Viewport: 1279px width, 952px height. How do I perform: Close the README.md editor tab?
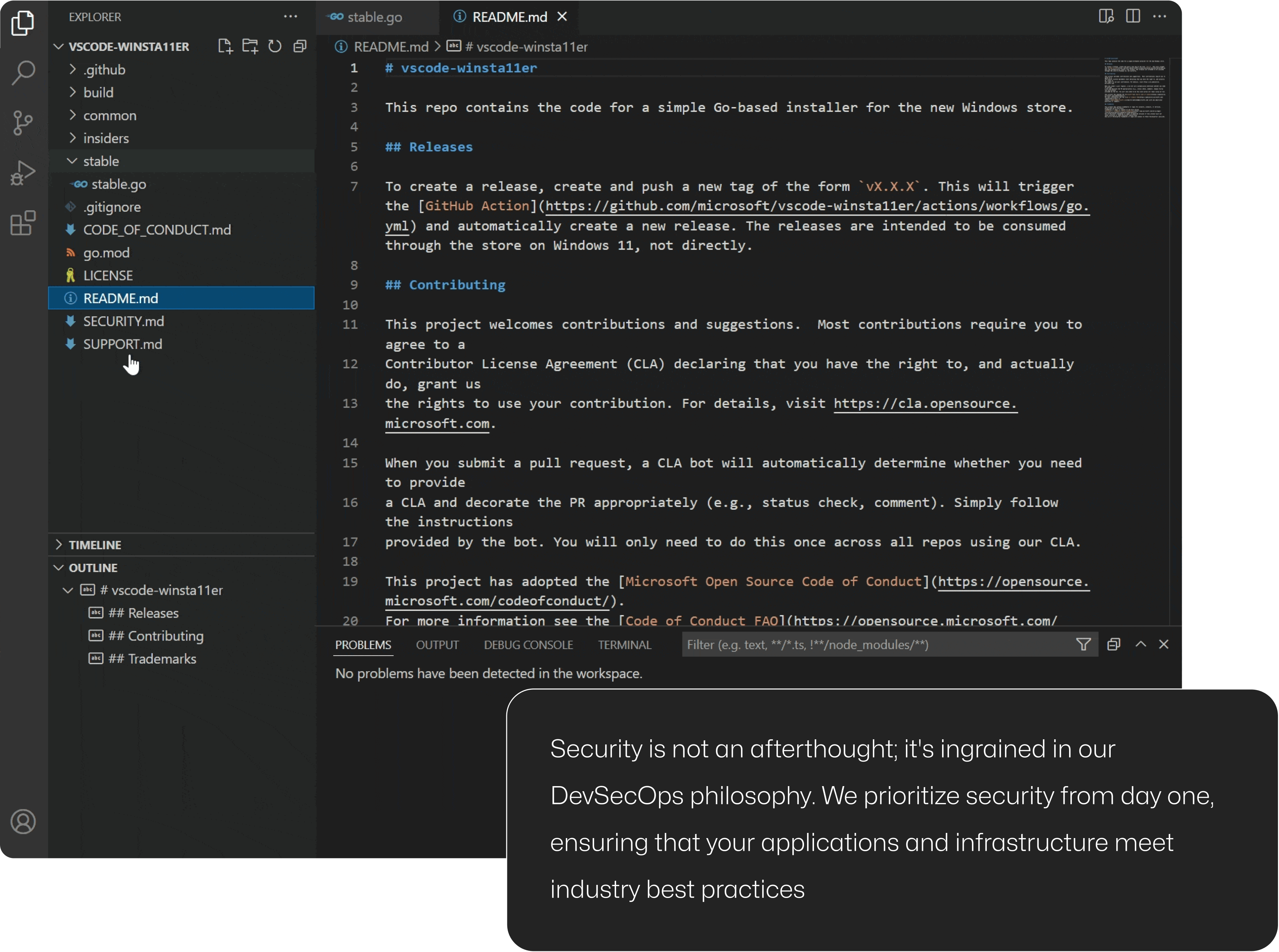tap(562, 17)
